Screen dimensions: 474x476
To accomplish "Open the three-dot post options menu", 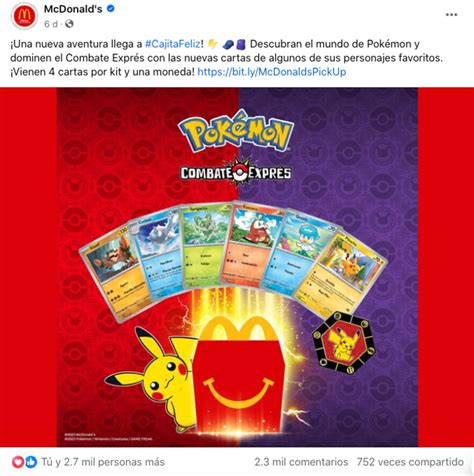I will tap(451, 15).
